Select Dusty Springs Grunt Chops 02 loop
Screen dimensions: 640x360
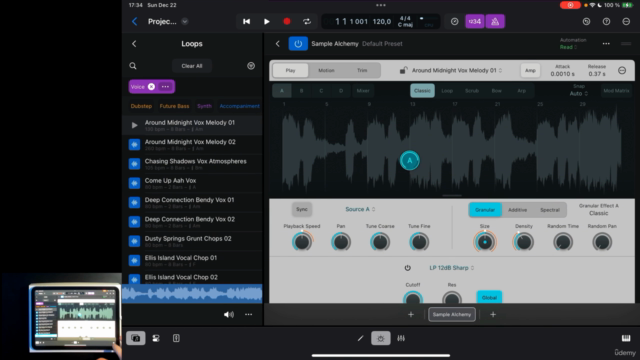192,241
